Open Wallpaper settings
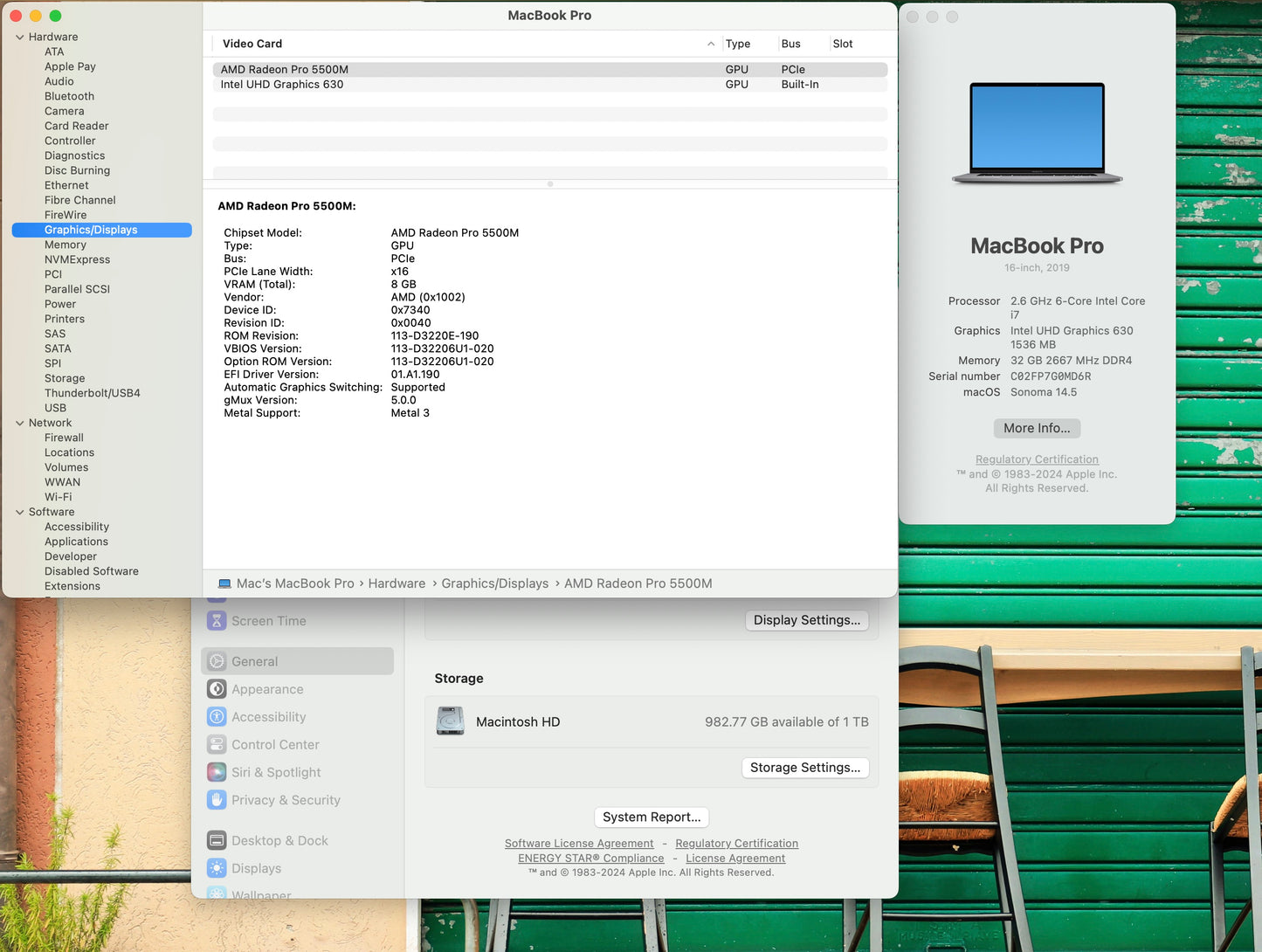Screen dimensions: 1262x952 coord(261,893)
